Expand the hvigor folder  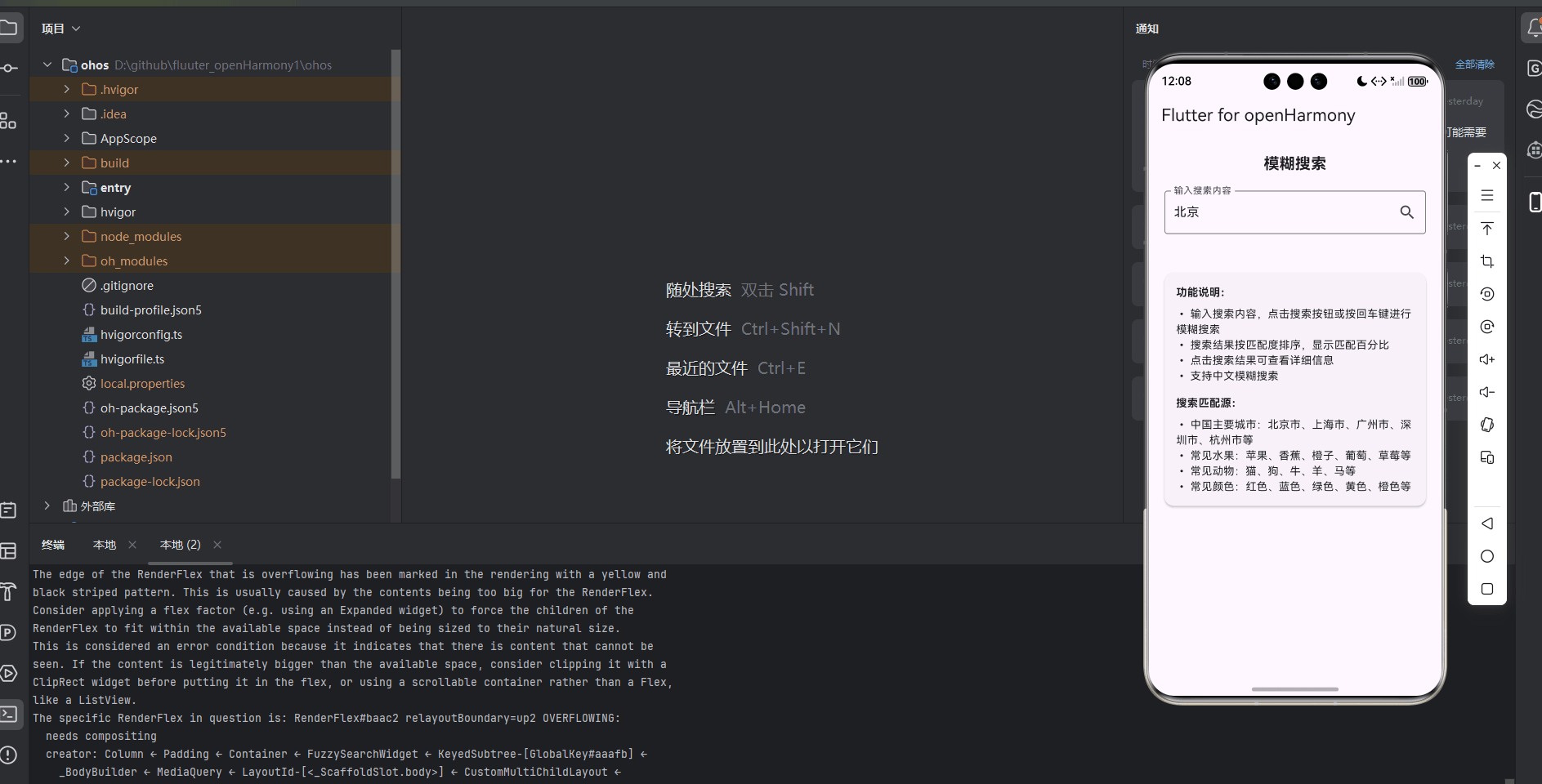[x=67, y=212]
